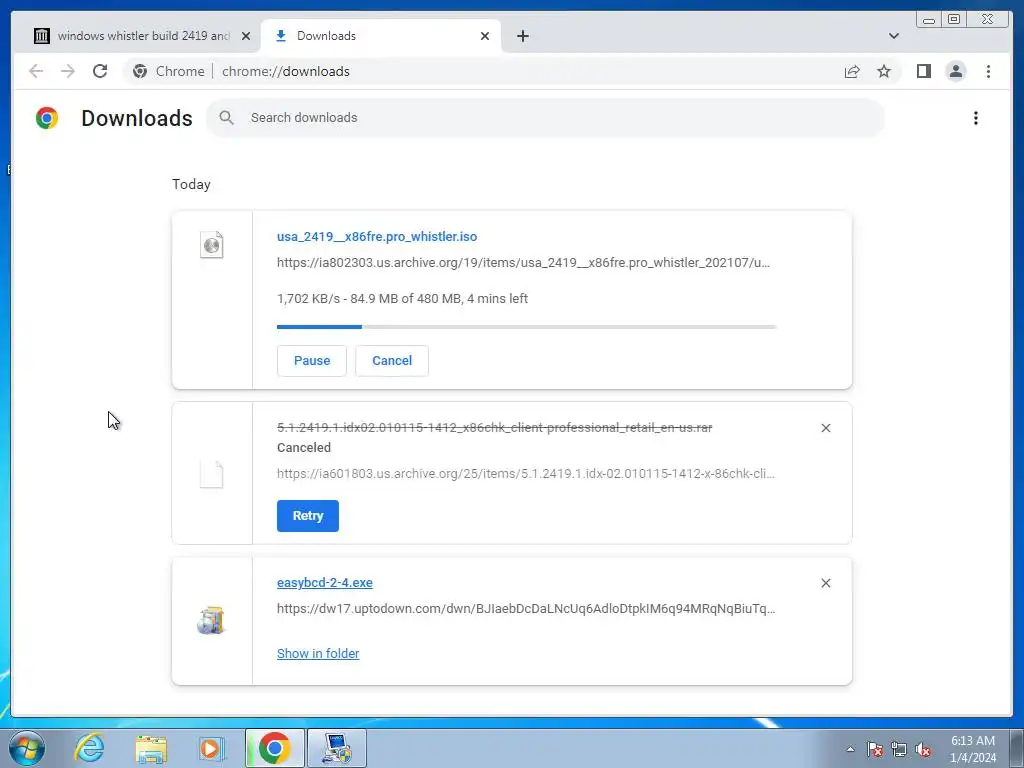The image size is (1024, 768).
Task: Click the browser back arrow
Action: [x=36, y=71]
